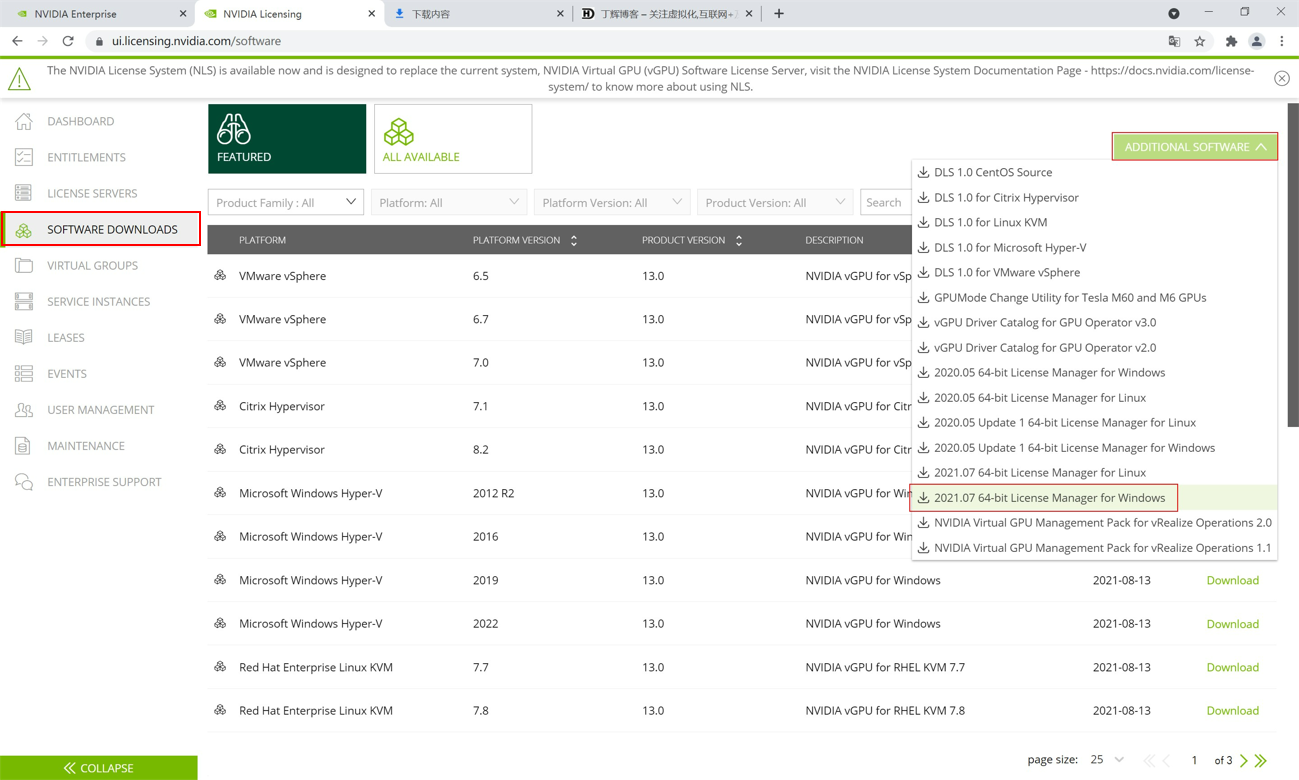Open the Enterprise Support chat icon

click(x=24, y=482)
